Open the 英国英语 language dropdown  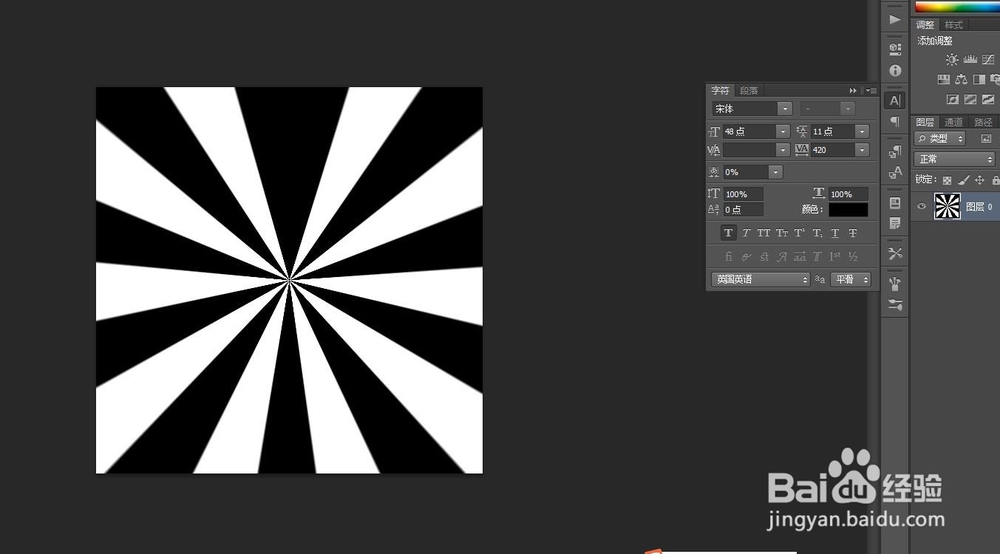click(x=760, y=279)
